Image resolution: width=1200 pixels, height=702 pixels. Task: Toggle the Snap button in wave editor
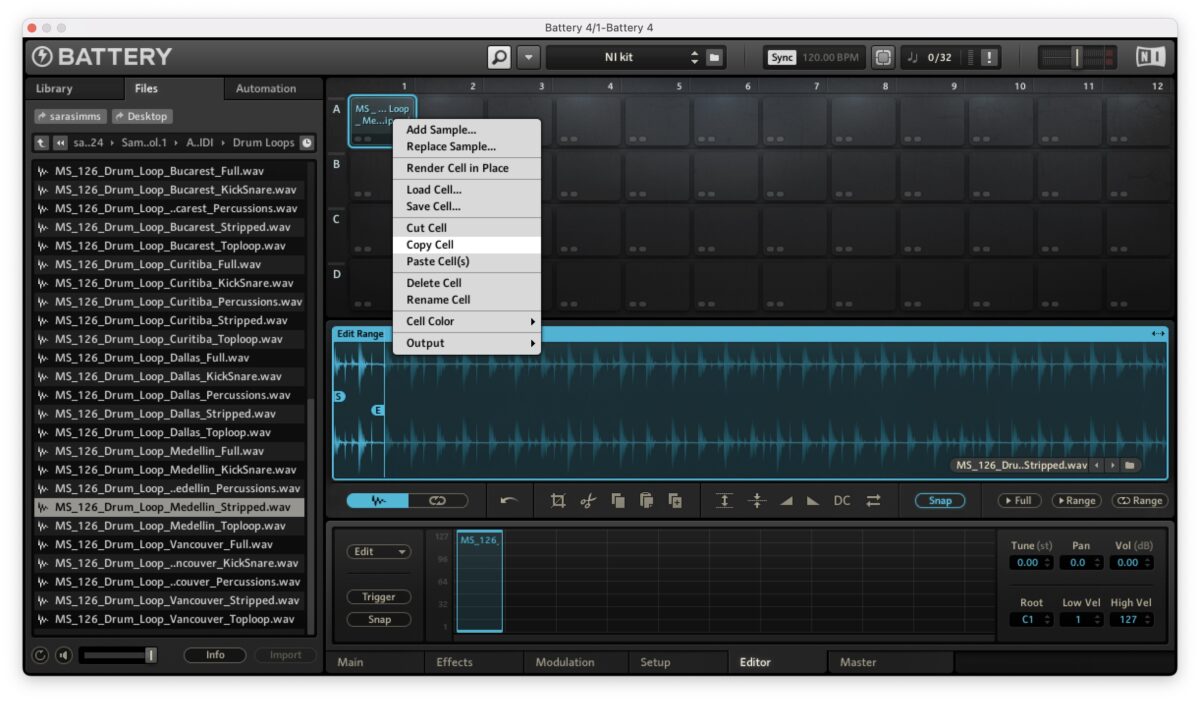tap(939, 501)
